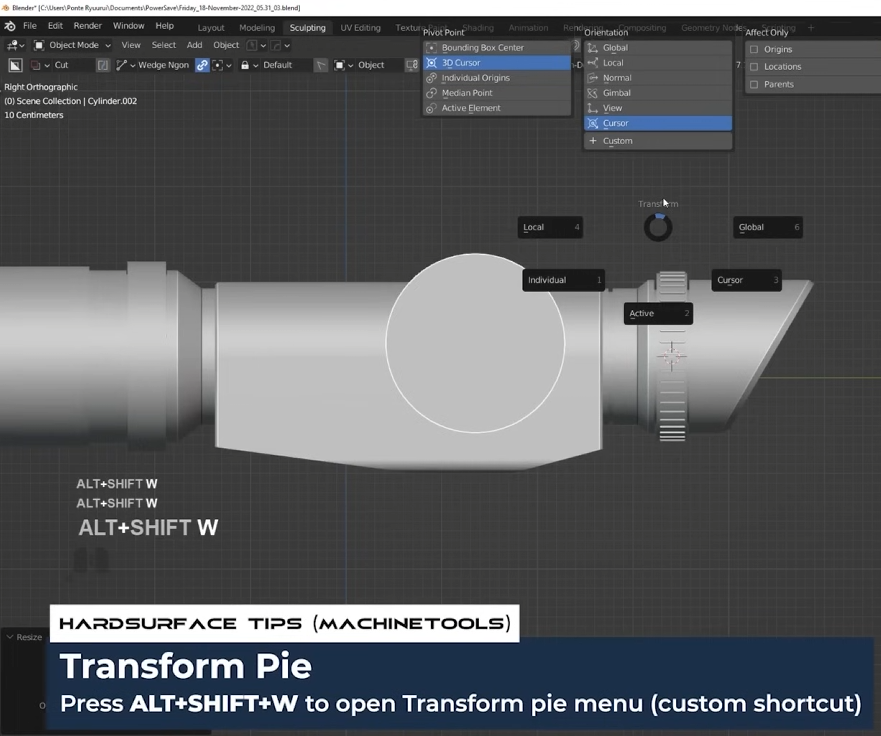
Task: Set orientation to Normal
Action: (x=658, y=78)
